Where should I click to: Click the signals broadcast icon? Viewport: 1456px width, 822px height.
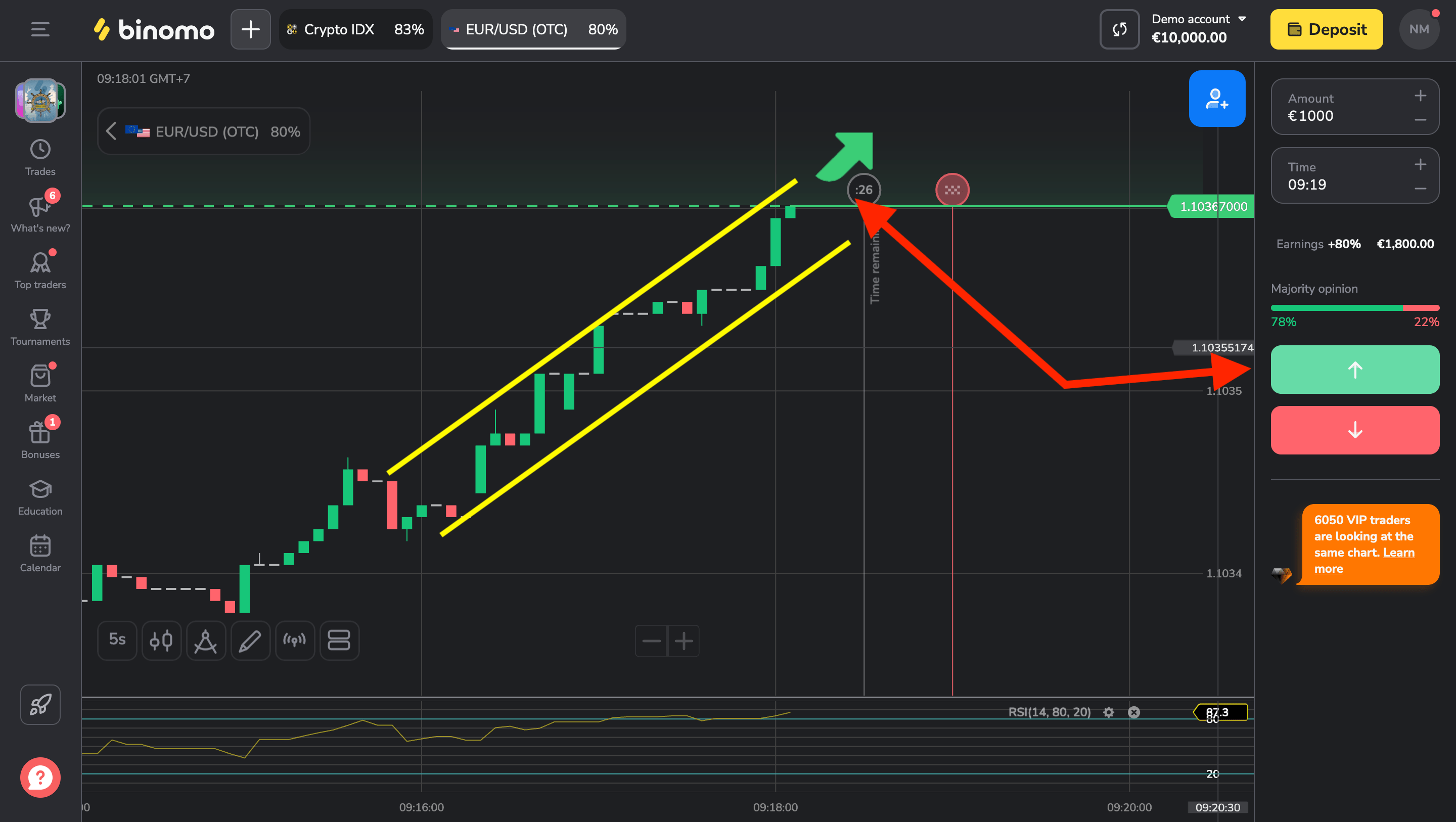[x=294, y=641]
